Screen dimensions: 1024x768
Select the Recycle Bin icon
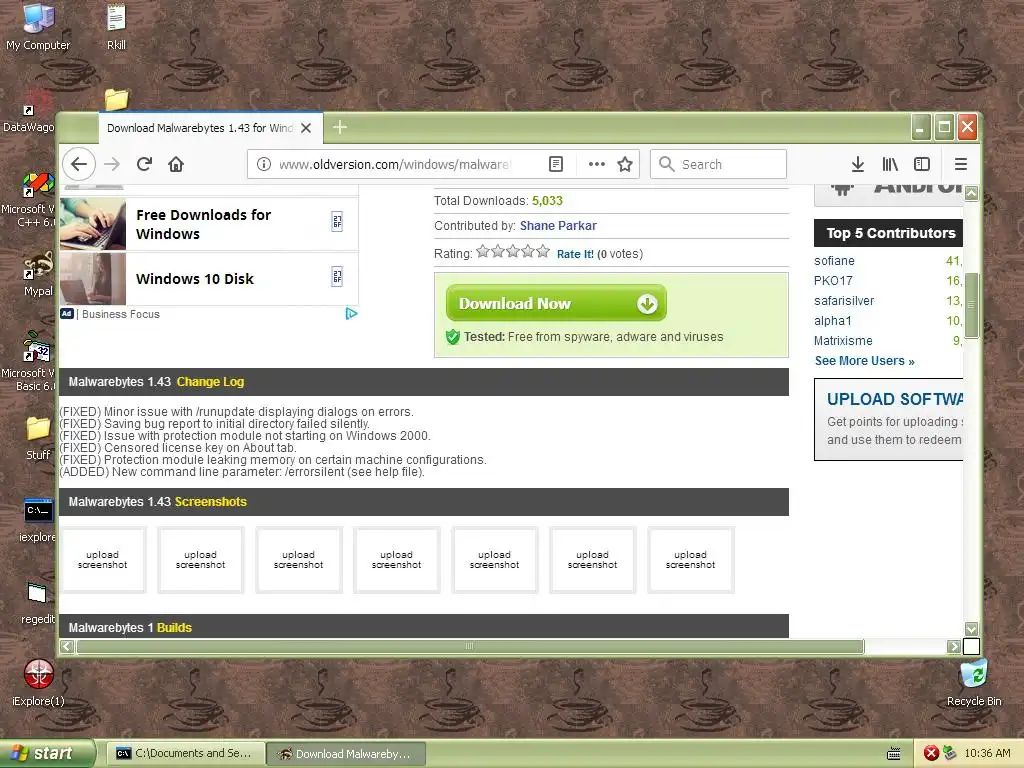pyautogui.click(x=974, y=683)
